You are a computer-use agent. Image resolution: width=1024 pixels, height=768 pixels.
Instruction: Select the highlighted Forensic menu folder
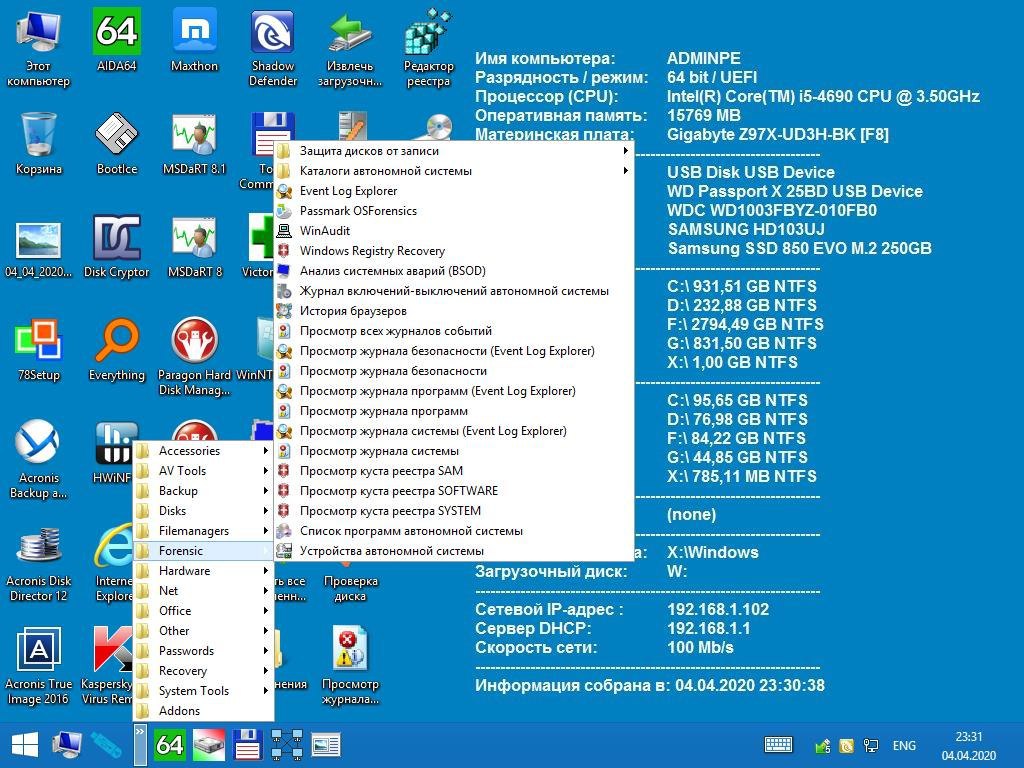203,551
